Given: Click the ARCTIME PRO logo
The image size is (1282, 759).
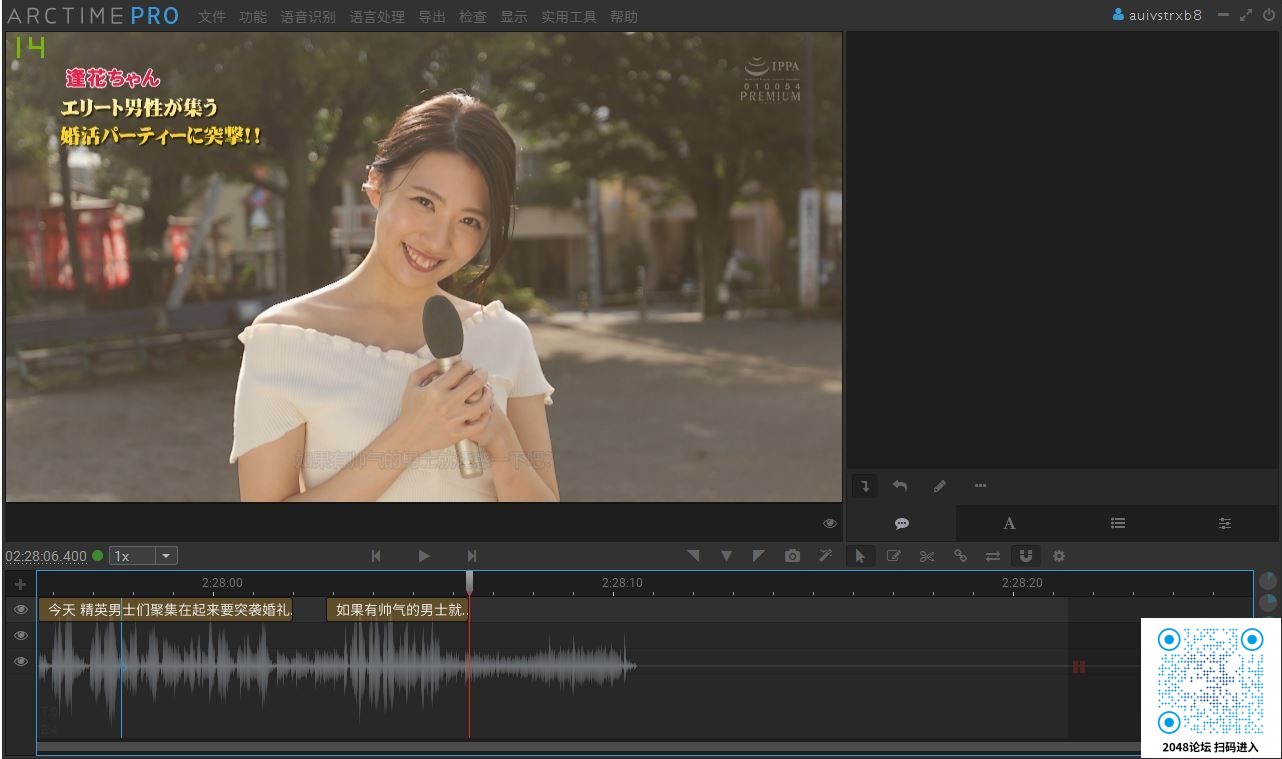Looking at the screenshot, I should [x=93, y=16].
